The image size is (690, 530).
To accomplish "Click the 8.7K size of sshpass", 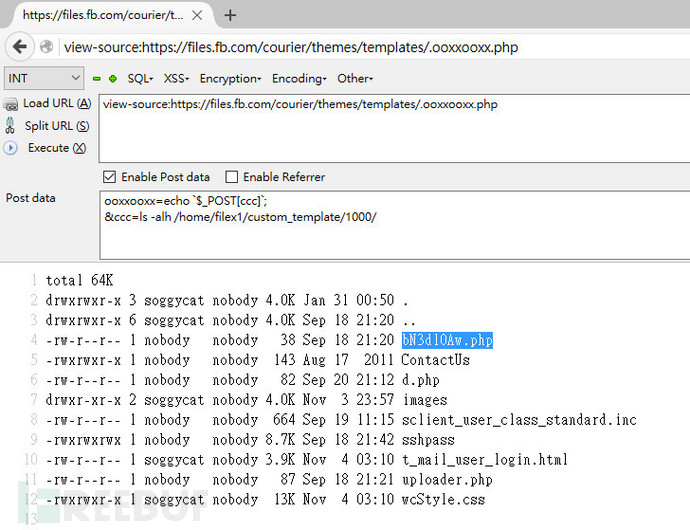I will pyautogui.click(x=280, y=440).
